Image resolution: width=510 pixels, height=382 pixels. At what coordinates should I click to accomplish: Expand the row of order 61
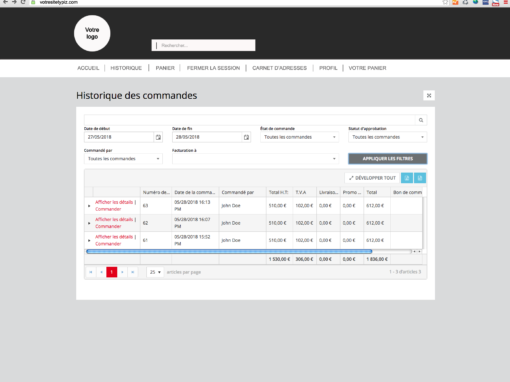89,240
